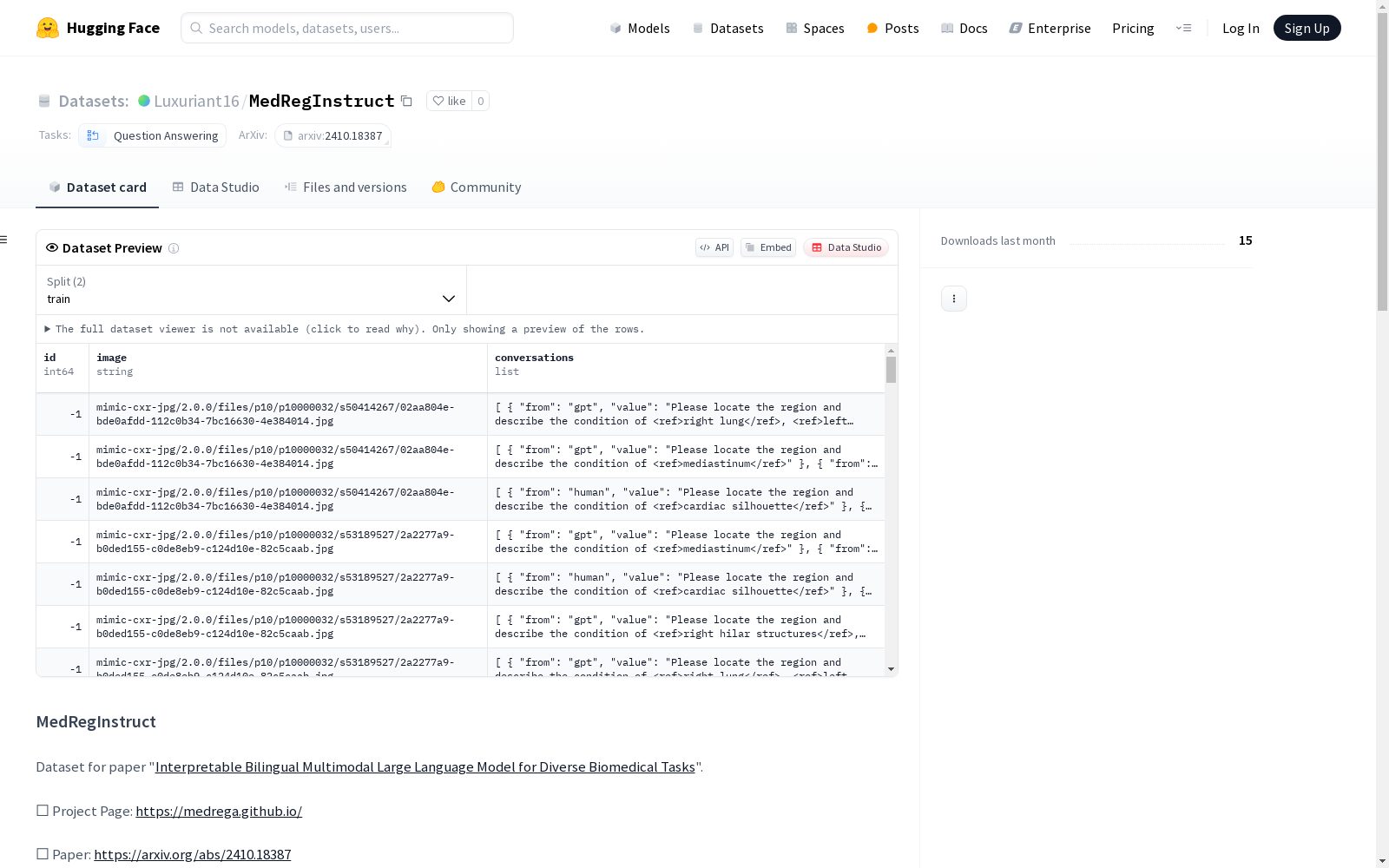Image resolution: width=1389 pixels, height=868 pixels.
Task: Open the Files and versions tab
Action: 346,187
